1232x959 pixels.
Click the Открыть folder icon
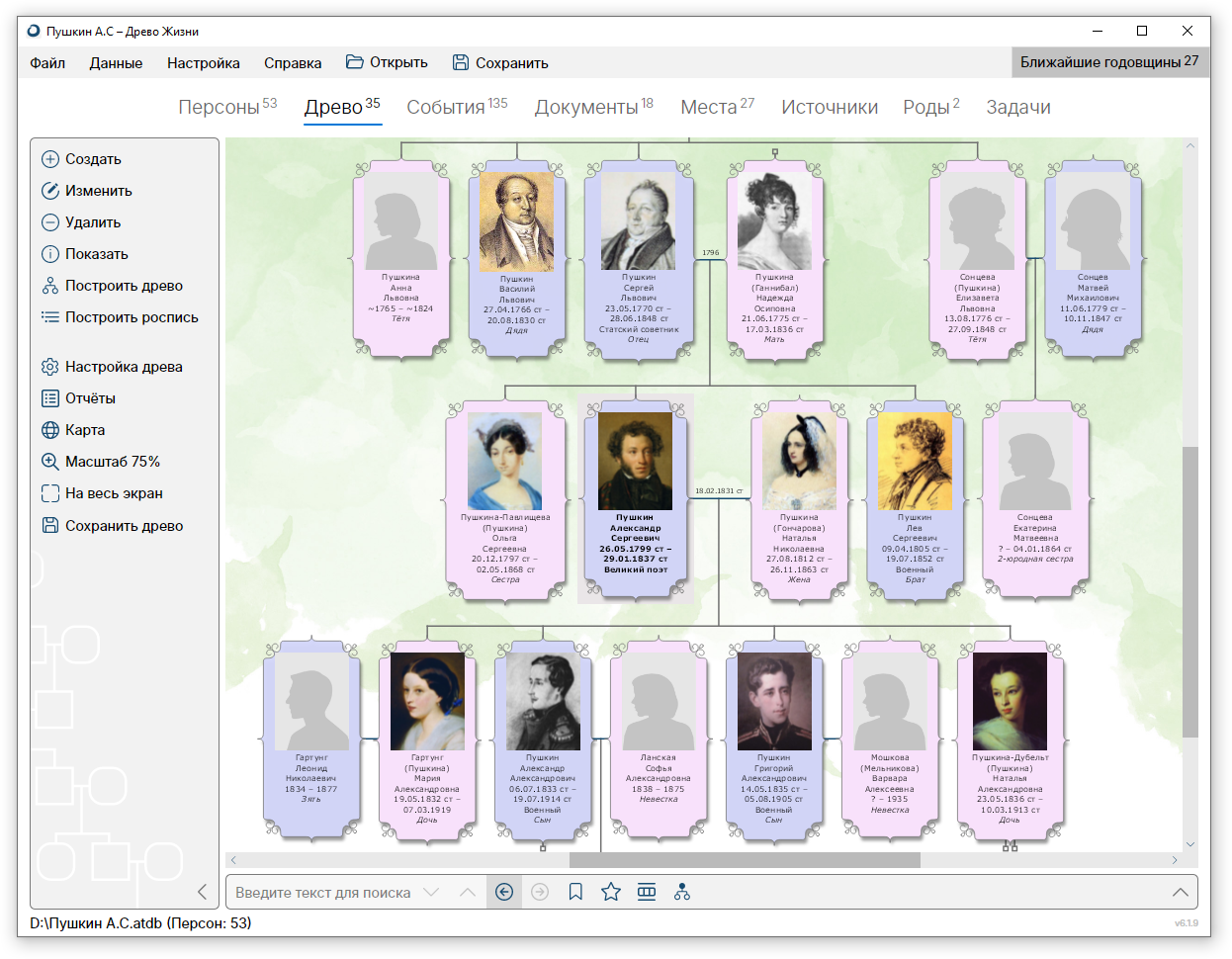coord(355,62)
